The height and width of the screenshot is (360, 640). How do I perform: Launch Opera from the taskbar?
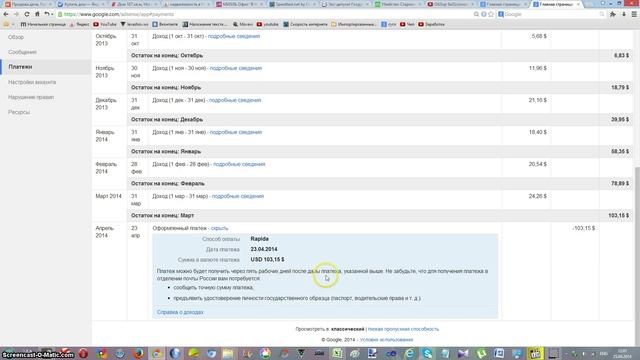click(83, 353)
